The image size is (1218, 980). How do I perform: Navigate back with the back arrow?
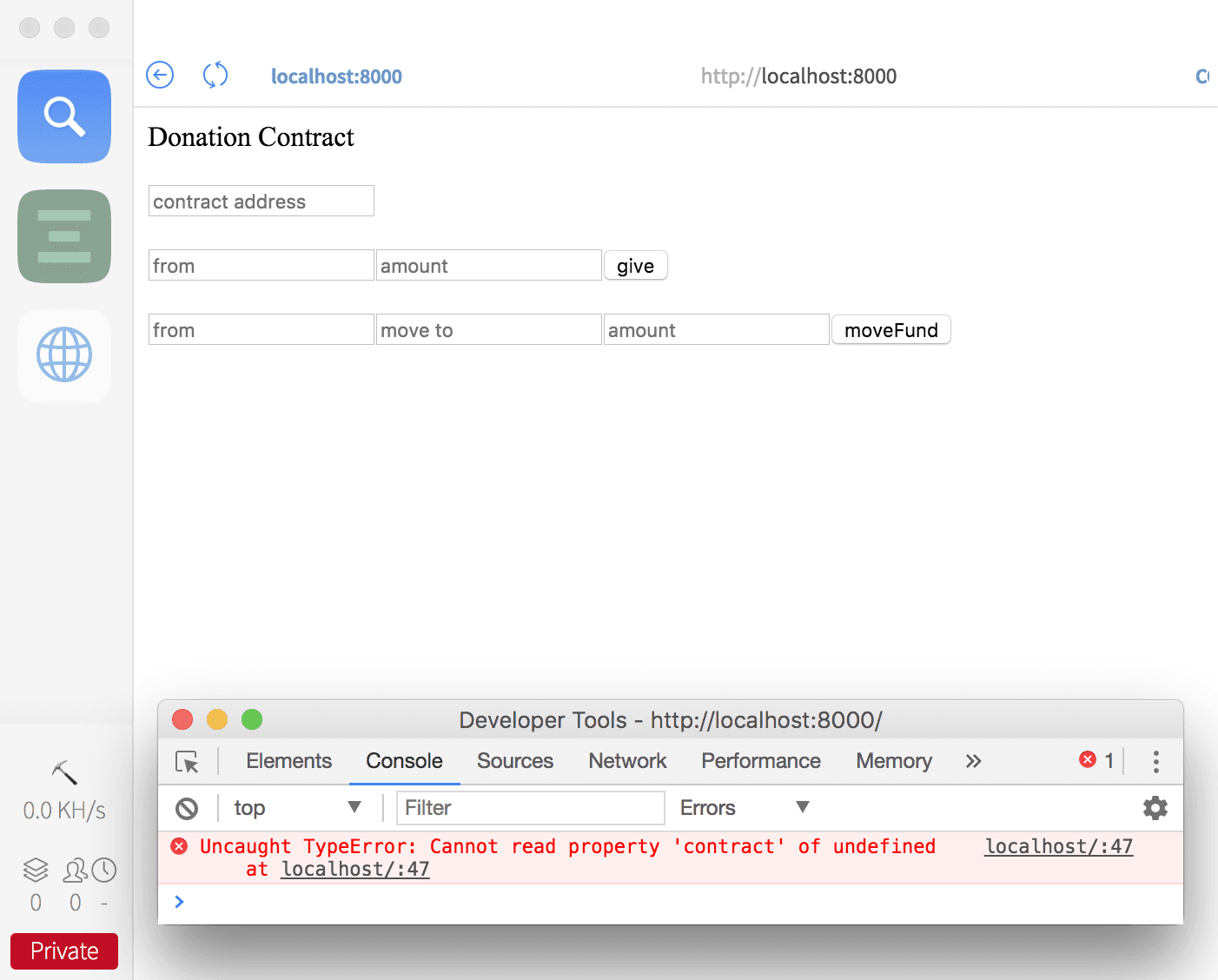pos(160,76)
